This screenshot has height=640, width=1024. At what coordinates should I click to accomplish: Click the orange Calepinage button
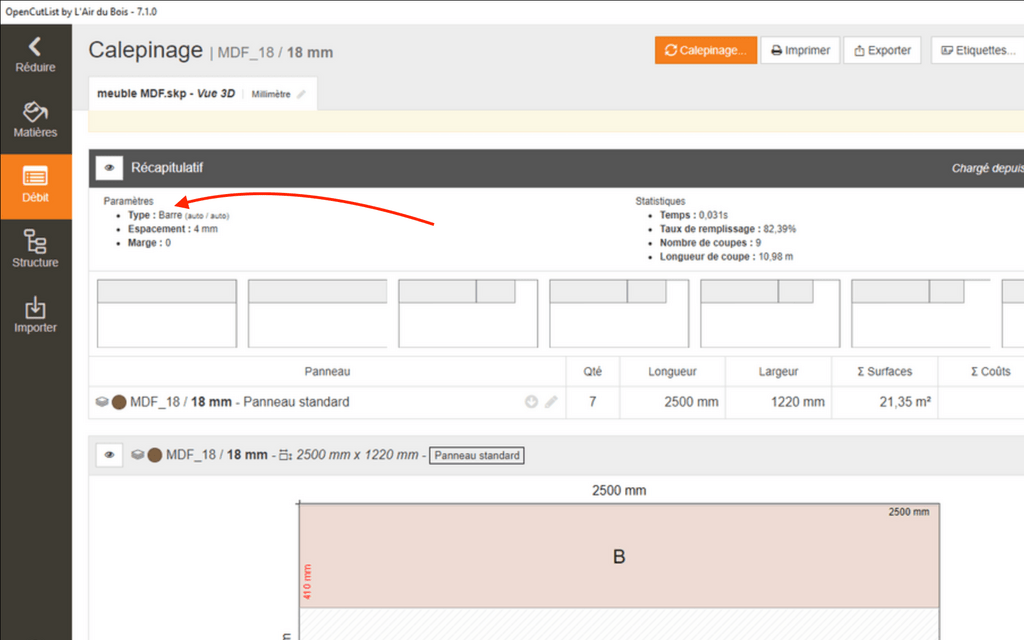click(705, 50)
